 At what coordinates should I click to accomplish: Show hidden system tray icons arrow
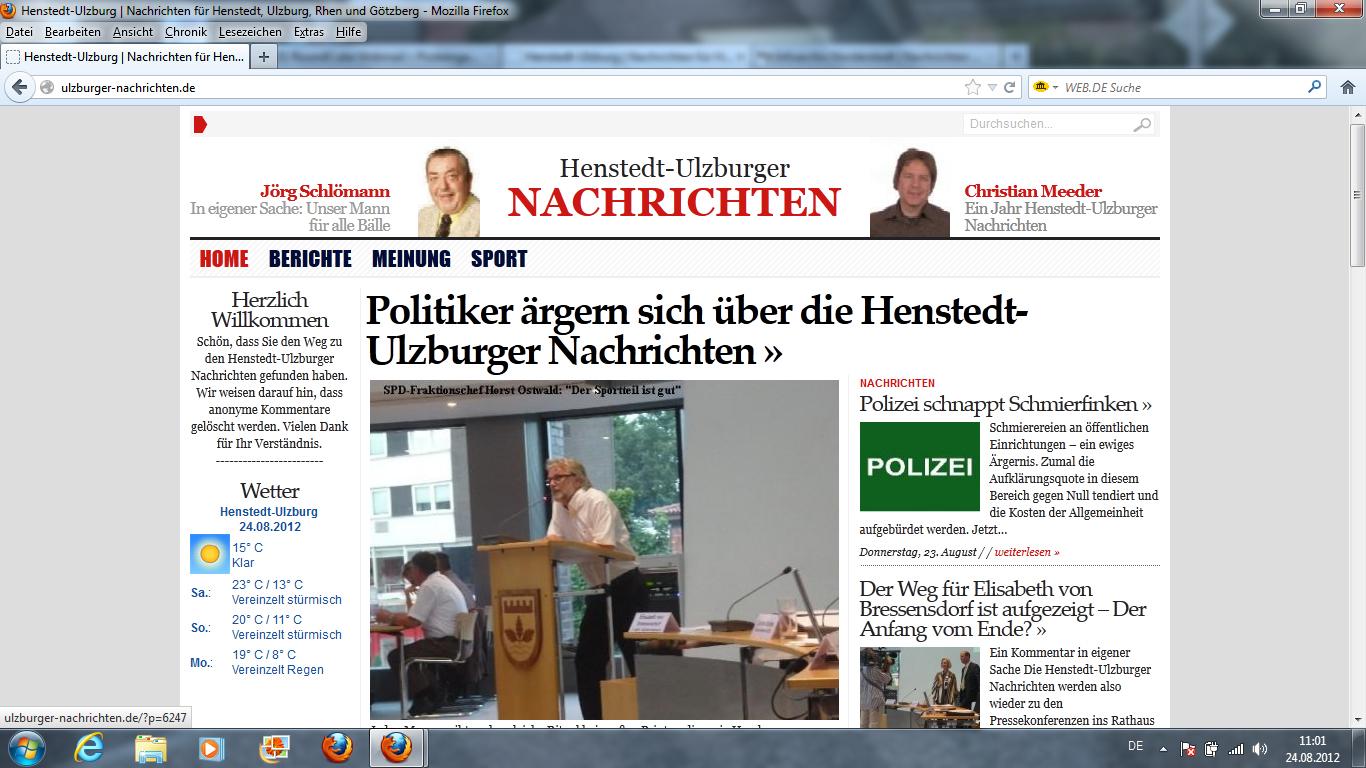pyautogui.click(x=1164, y=748)
